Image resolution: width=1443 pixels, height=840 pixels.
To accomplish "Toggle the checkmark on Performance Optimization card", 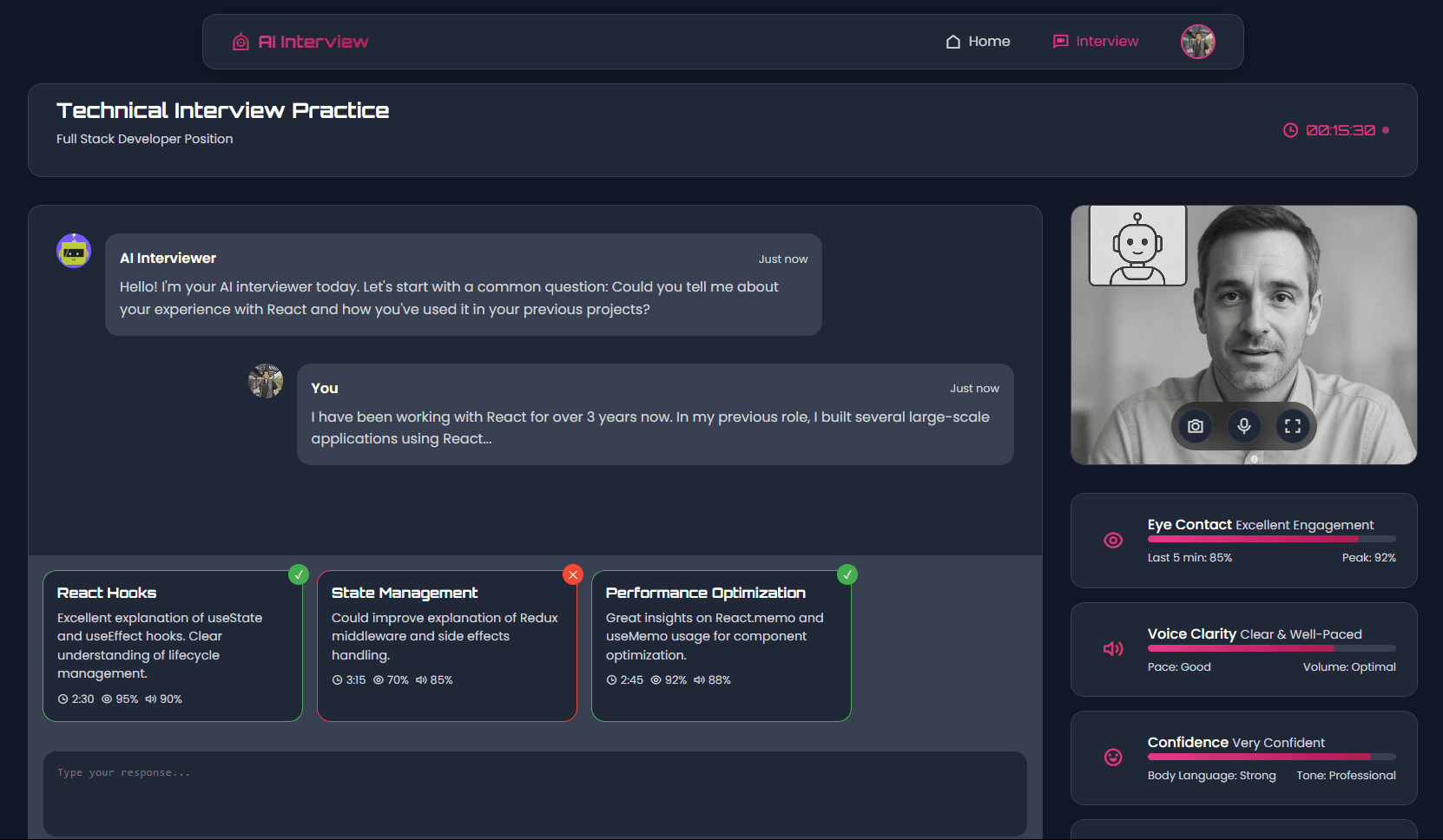I will pos(847,574).
